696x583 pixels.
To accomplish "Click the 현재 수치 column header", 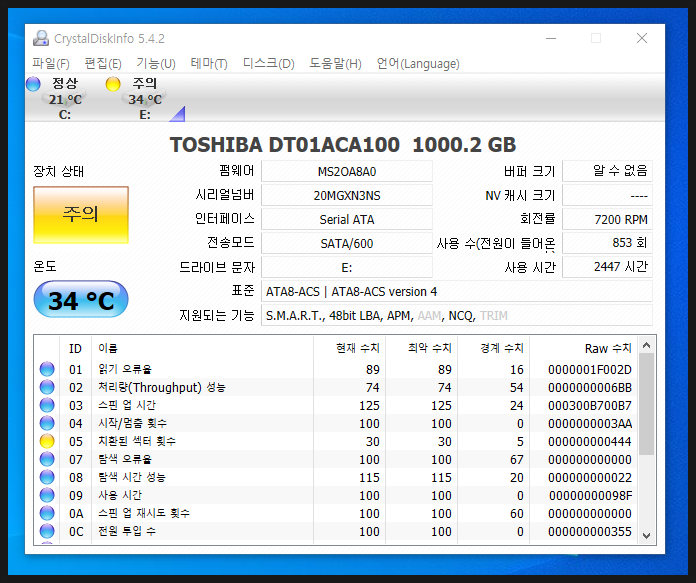I will tap(349, 348).
